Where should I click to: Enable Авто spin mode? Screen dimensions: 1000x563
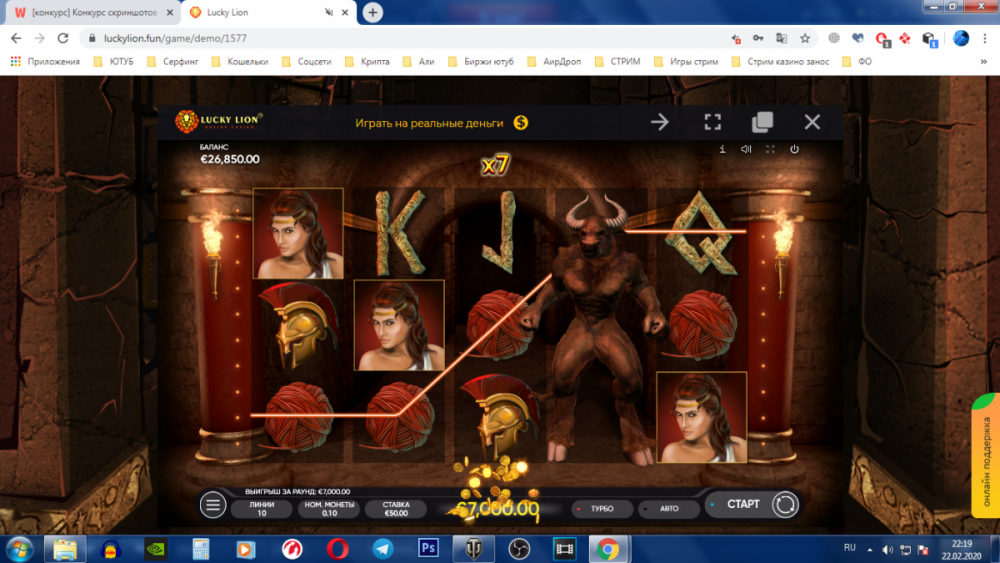pos(667,509)
